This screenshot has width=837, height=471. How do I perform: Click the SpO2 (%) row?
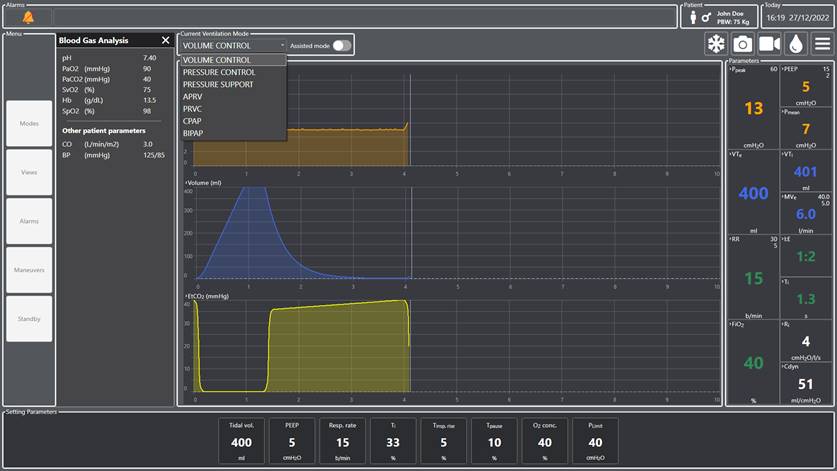click(x=113, y=111)
